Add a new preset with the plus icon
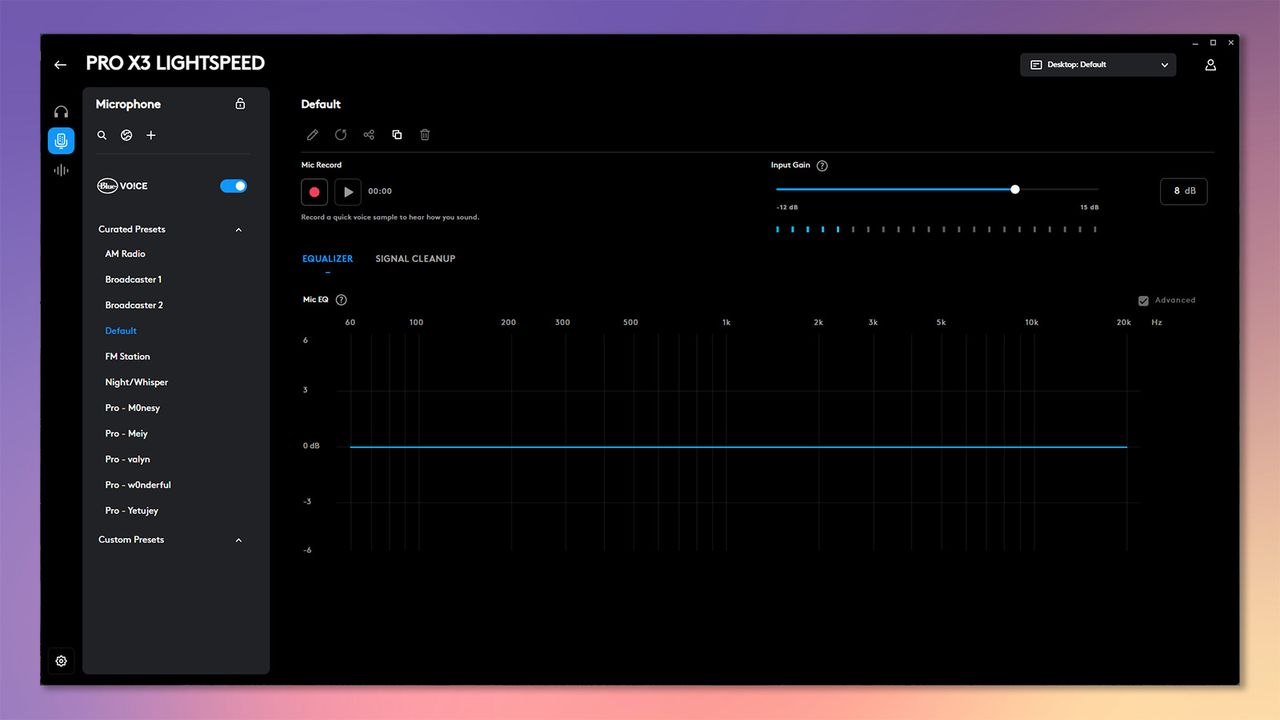Viewport: 1280px width, 720px height. coord(151,135)
